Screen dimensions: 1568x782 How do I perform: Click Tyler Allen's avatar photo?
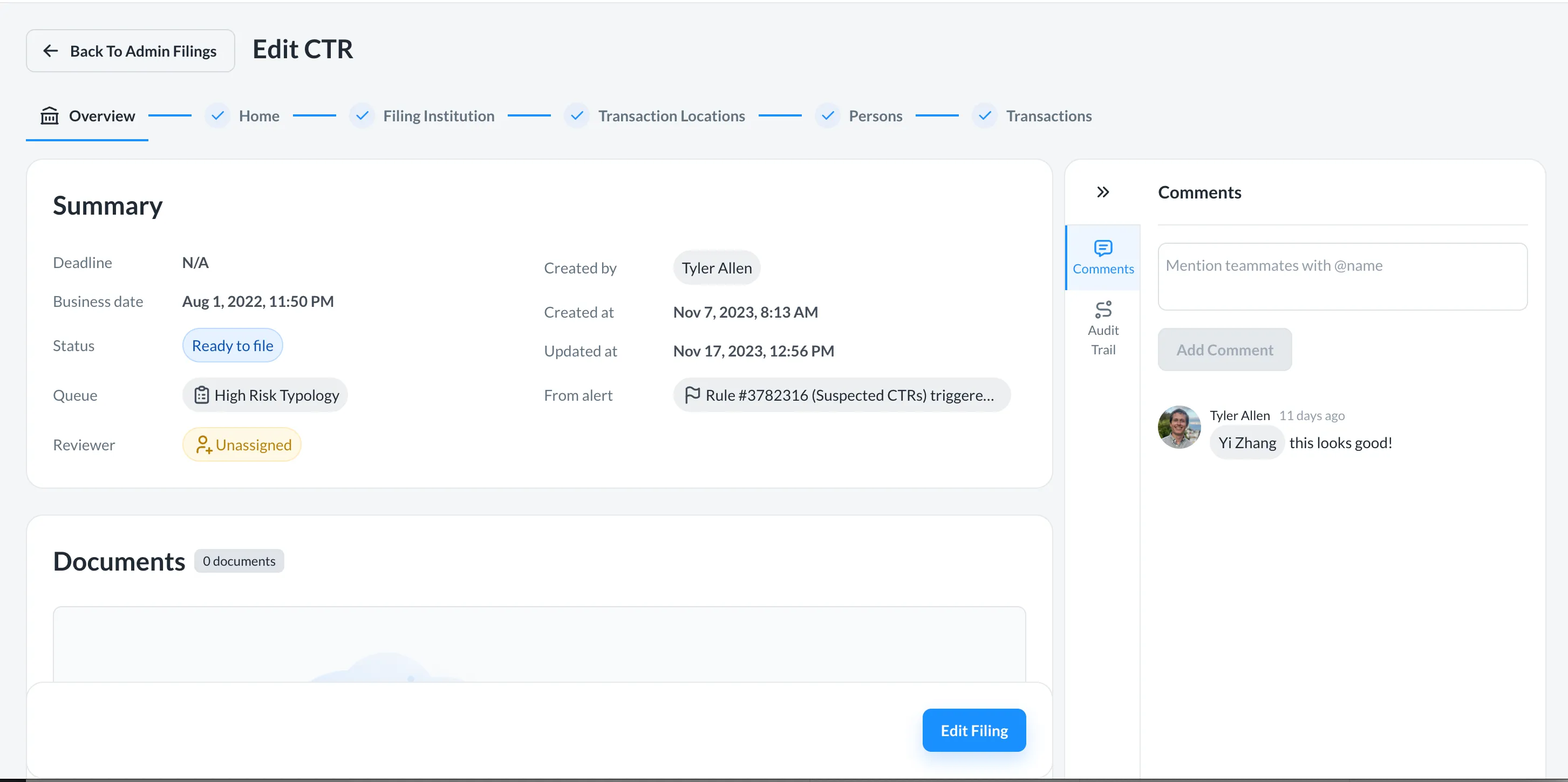1178,427
